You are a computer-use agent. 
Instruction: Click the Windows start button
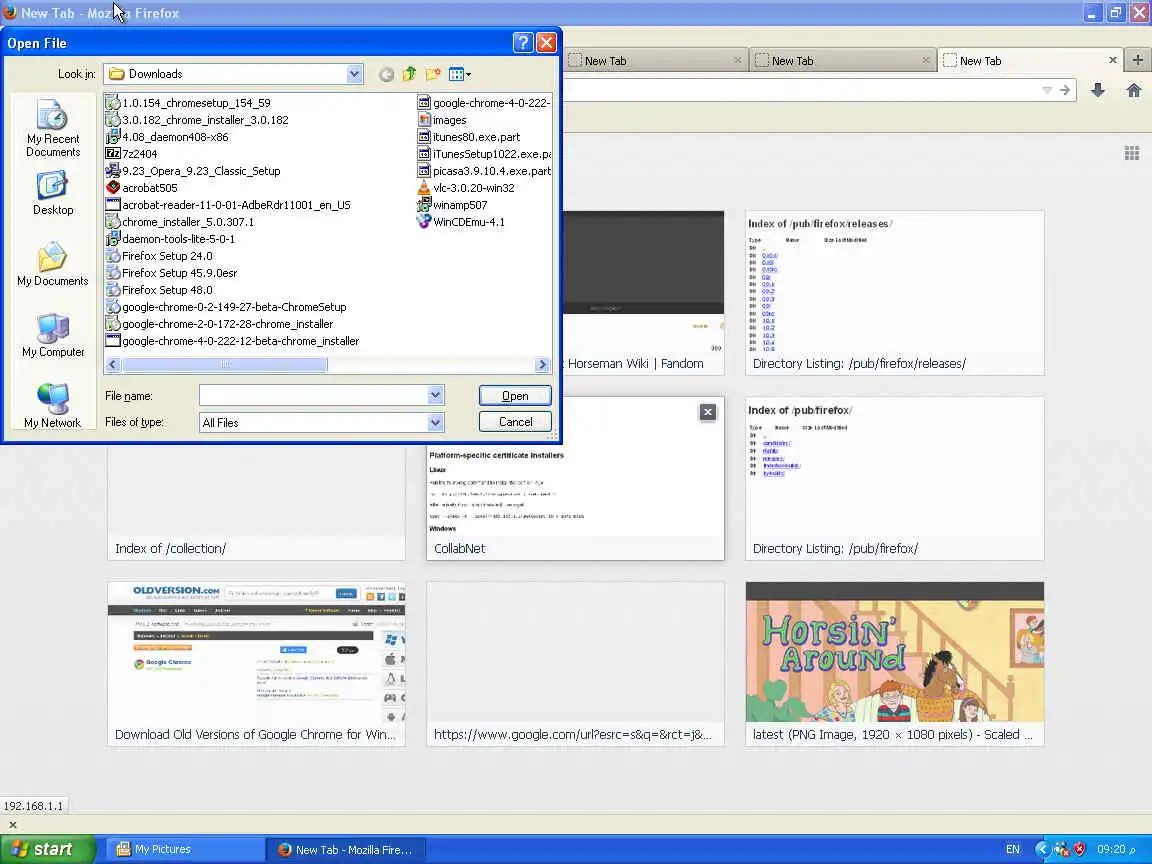coord(47,849)
